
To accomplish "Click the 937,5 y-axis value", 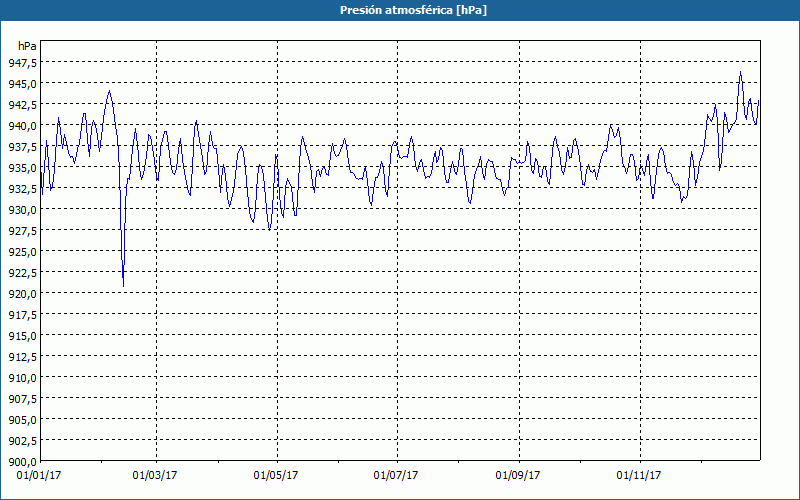I will tap(22, 146).
